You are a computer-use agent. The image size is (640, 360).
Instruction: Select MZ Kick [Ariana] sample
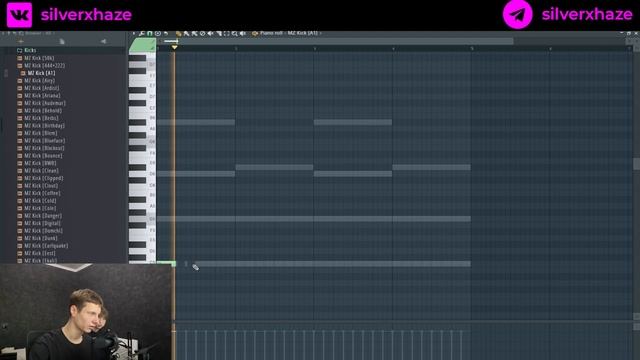[38, 96]
